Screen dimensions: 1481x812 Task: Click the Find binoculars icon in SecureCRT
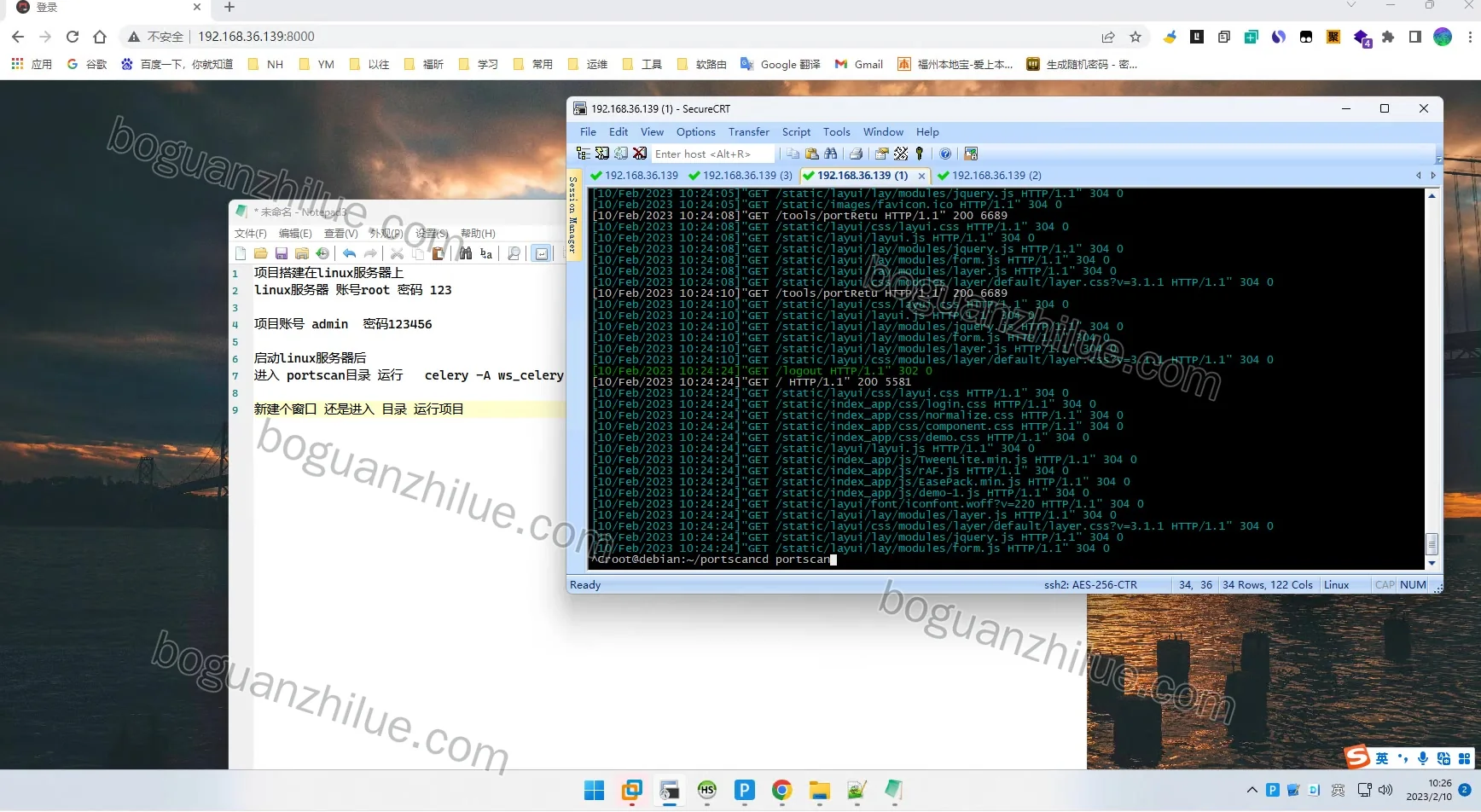(x=831, y=154)
